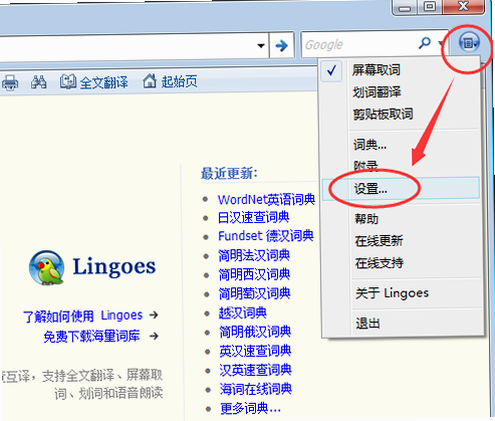
Task: Click the Lingoes parrot logo
Action: [x=47, y=268]
